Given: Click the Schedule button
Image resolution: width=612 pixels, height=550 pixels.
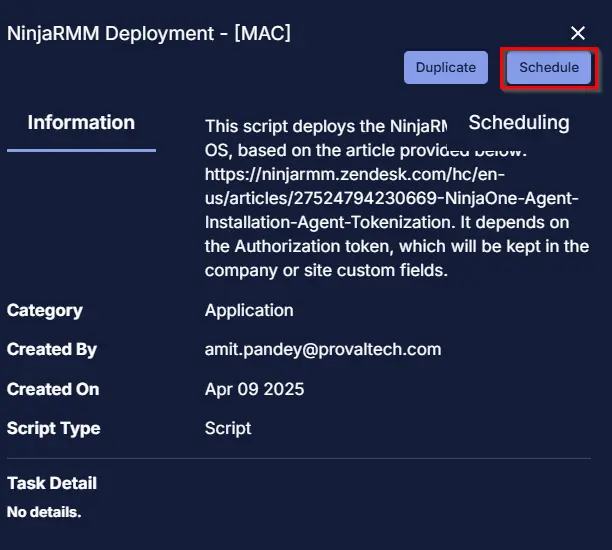Looking at the screenshot, I should [x=549, y=68].
